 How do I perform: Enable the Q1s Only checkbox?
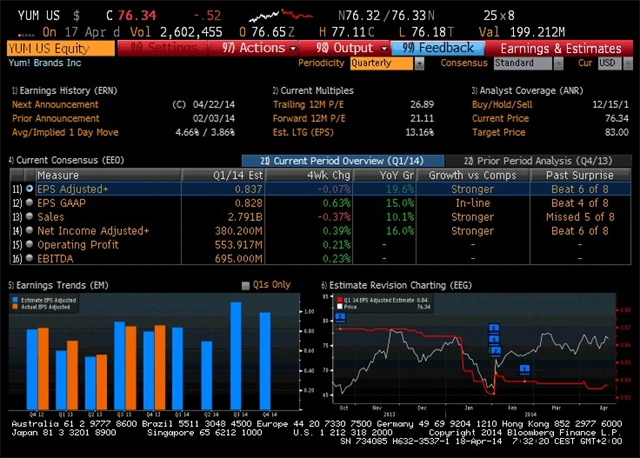pyautogui.click(x=246, y=285)
